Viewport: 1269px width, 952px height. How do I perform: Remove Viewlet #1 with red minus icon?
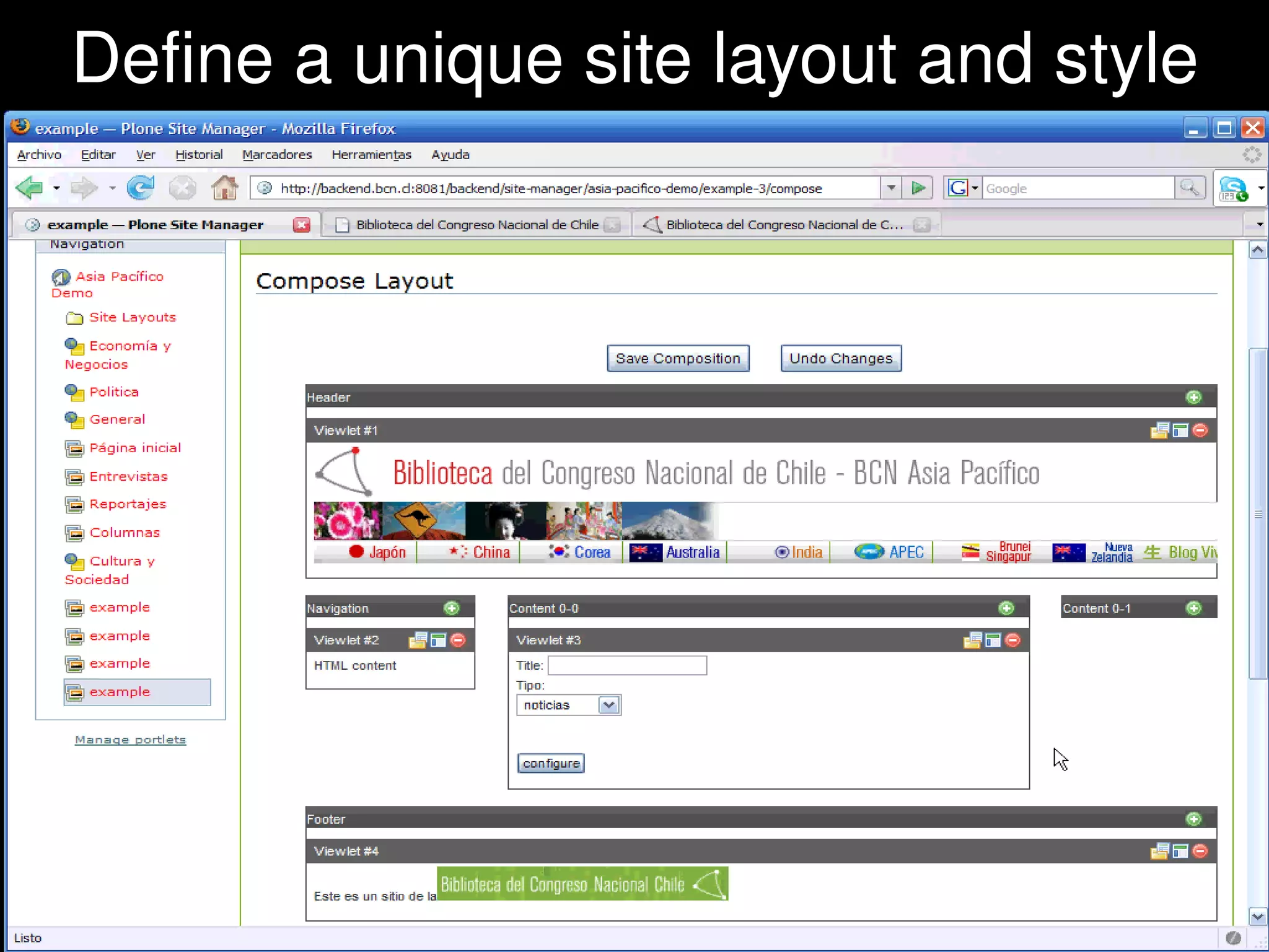1200,430
